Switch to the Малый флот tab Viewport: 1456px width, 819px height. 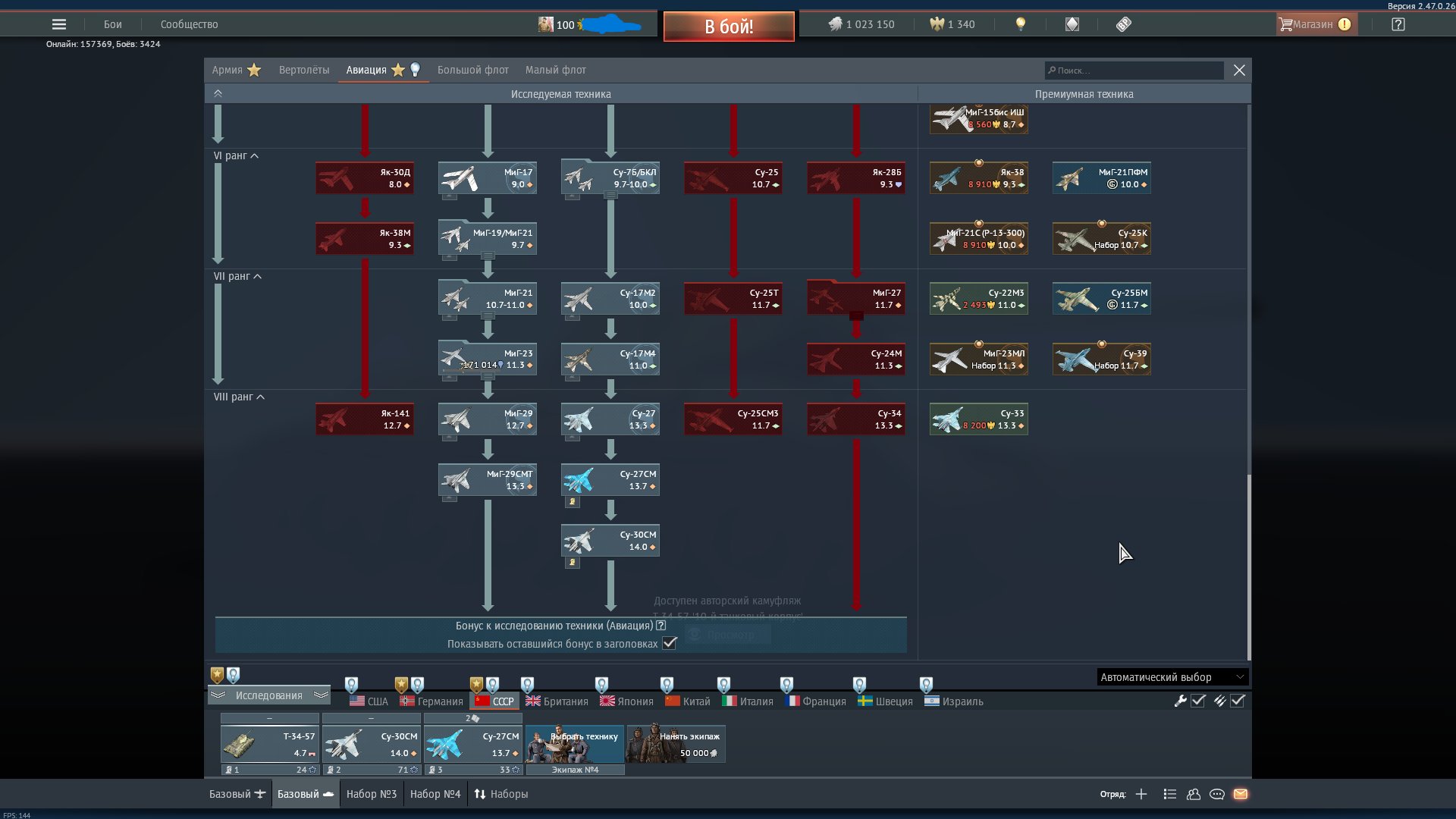556,70
